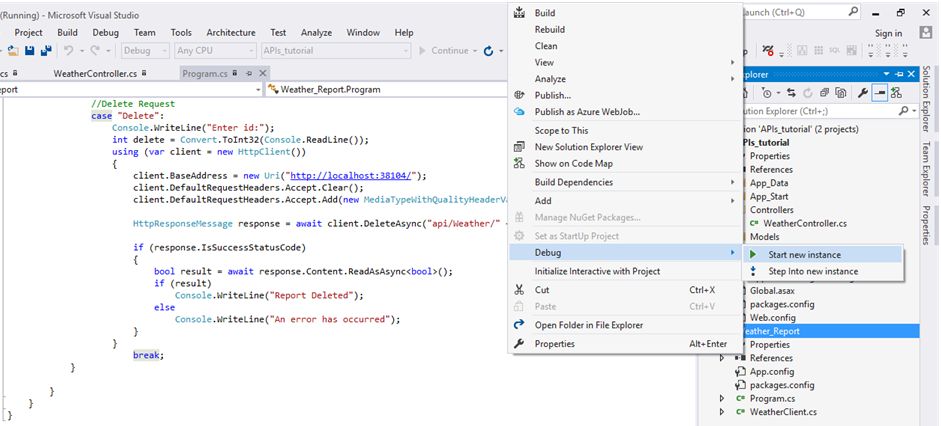Image resolution: width=941 pixels, height=426 pixels.
Task: Open the Team Explorer side tab
Action: tap(927, 169)
